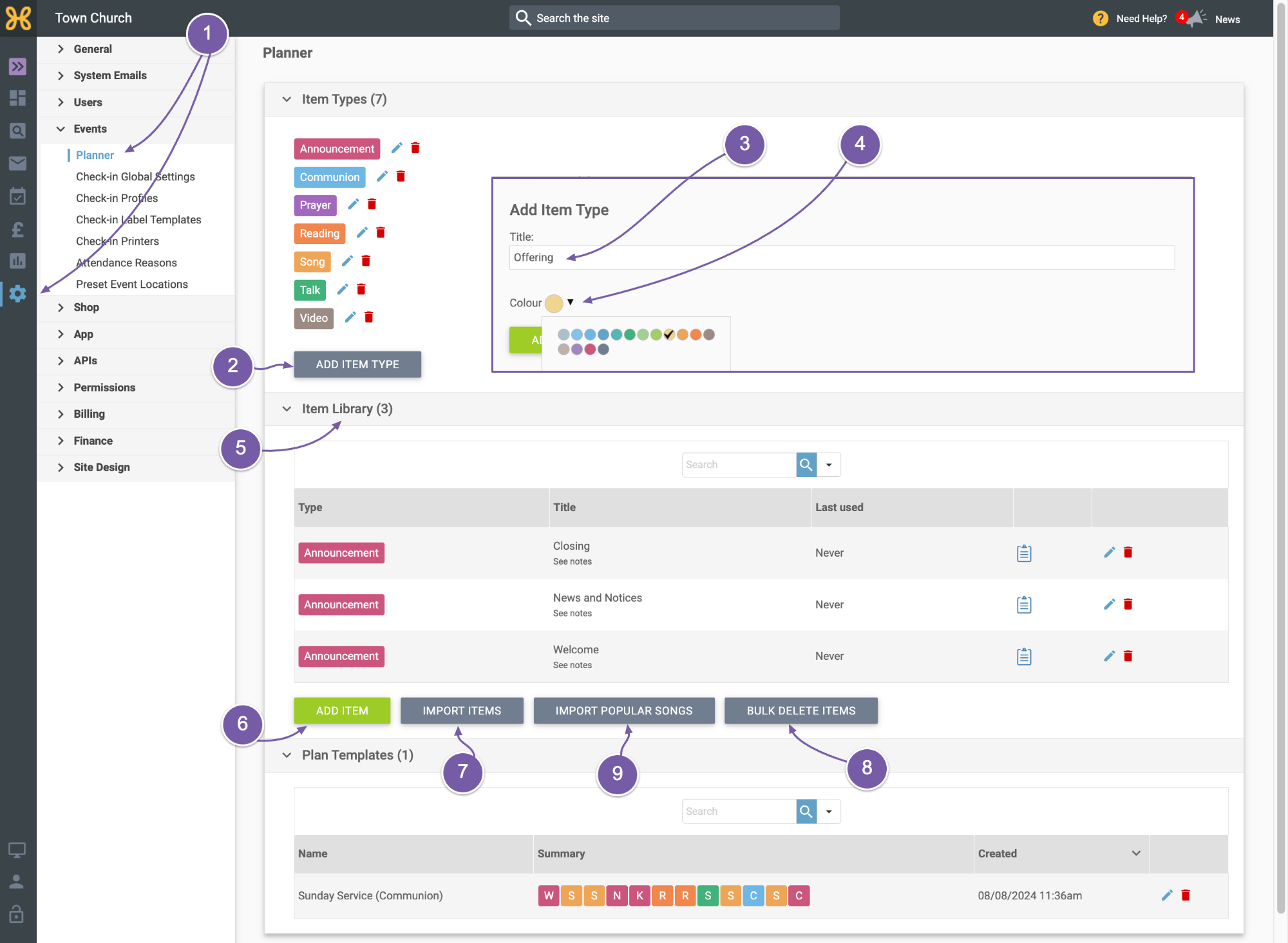
Task: Edit the Prayer item type
Action: (353, 204)
